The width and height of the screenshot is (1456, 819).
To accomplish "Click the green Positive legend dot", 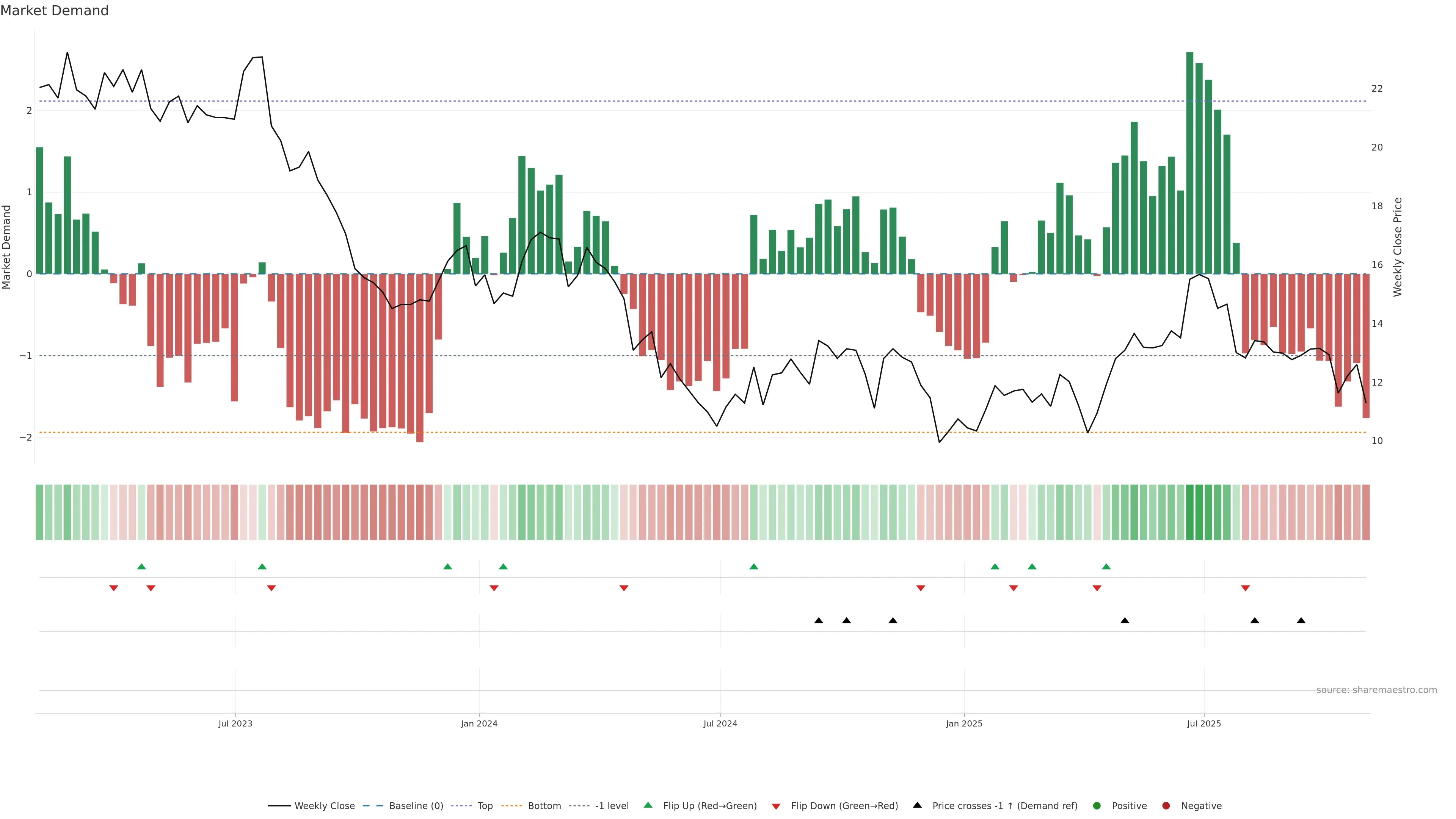I will (1097, 805).
